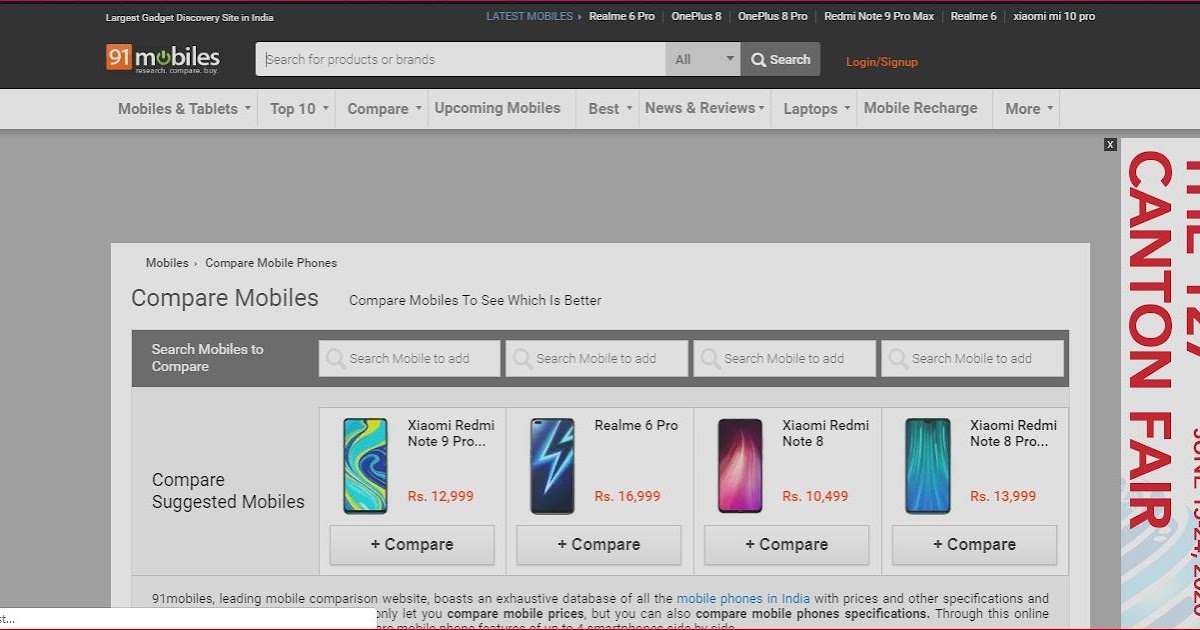1200x630 pixels.
Task: Open the Xiaomi Redmi Note 8 Pro phone image
Action: [x=928, y=466]
